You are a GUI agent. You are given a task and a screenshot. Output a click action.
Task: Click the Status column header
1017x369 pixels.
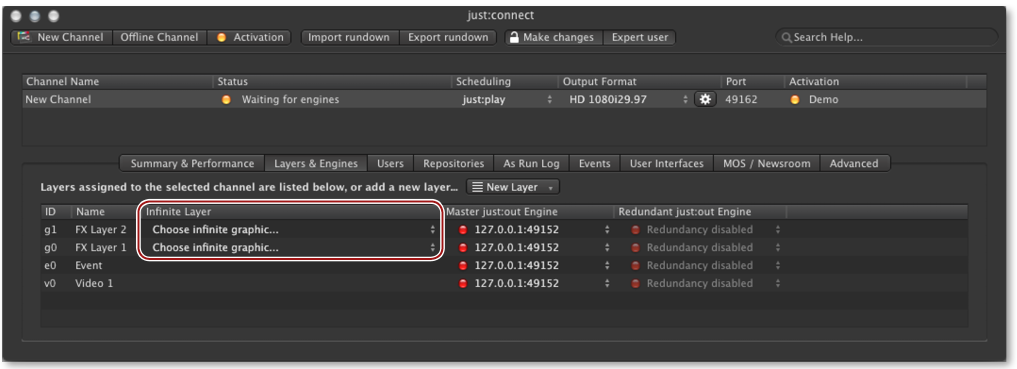coord(333,82)
